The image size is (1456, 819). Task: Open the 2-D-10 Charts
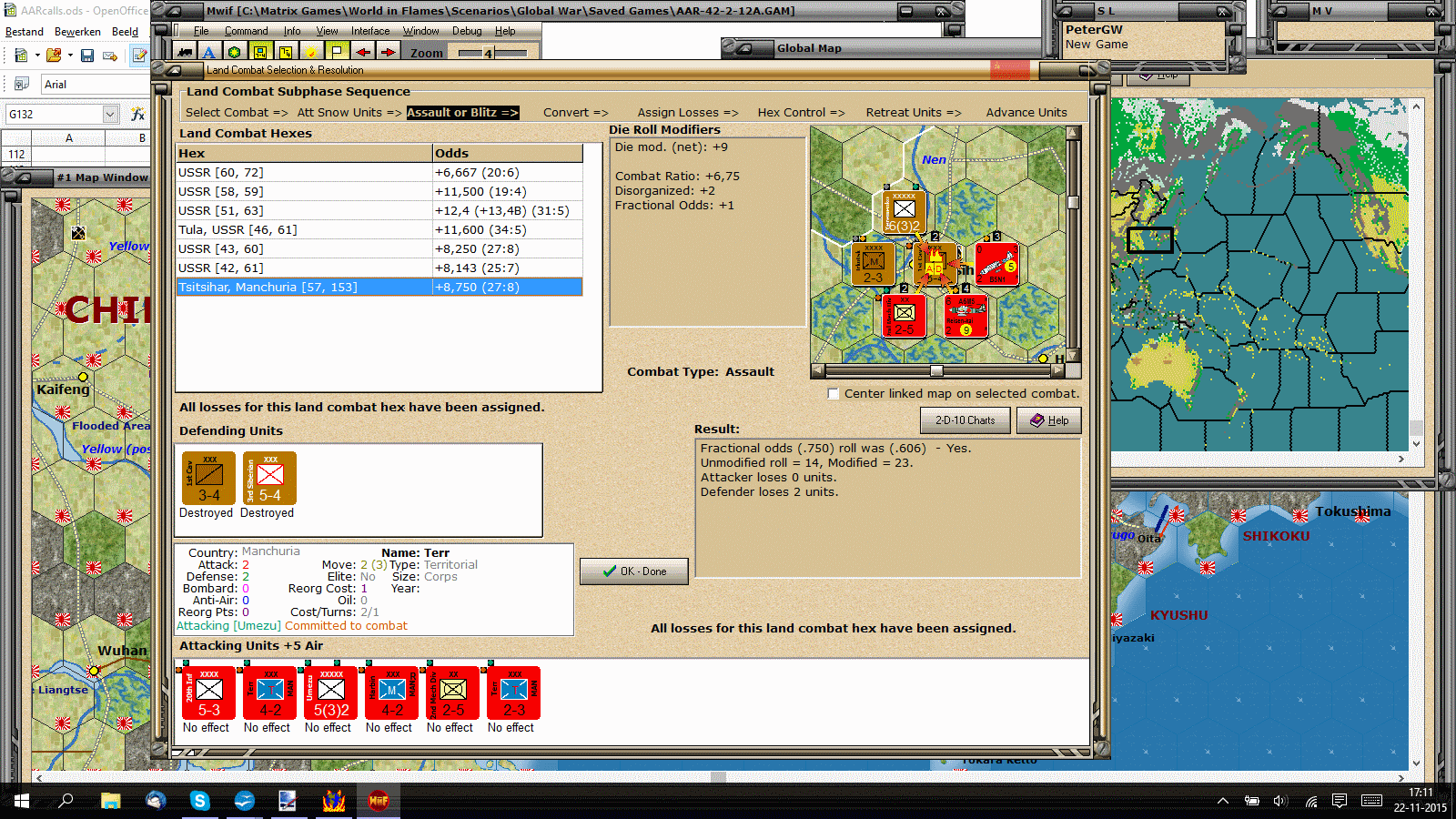point(966,420)
